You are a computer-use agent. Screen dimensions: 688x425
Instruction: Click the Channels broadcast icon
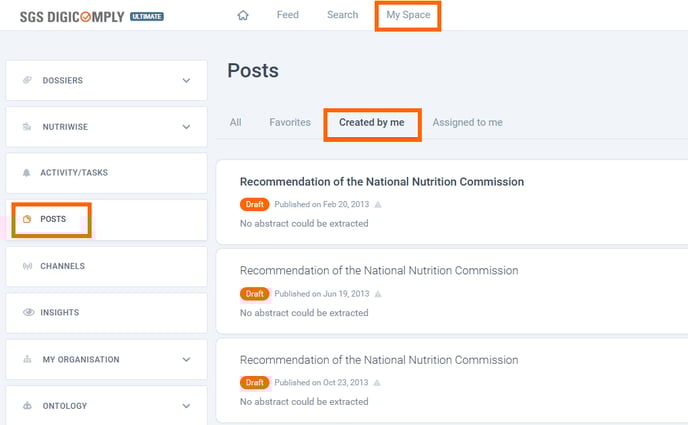coord(27,266)
